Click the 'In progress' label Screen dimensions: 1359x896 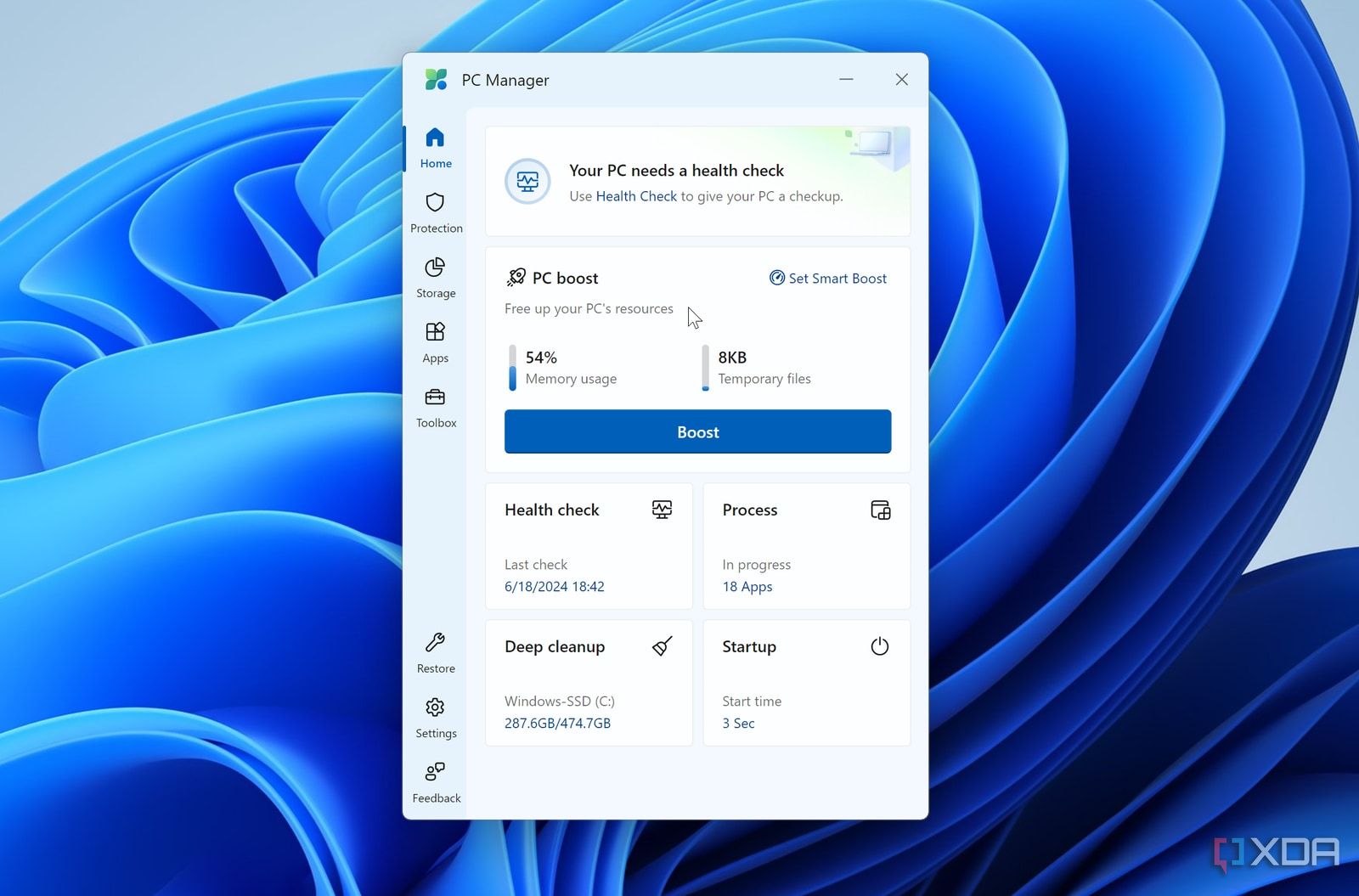756,565
